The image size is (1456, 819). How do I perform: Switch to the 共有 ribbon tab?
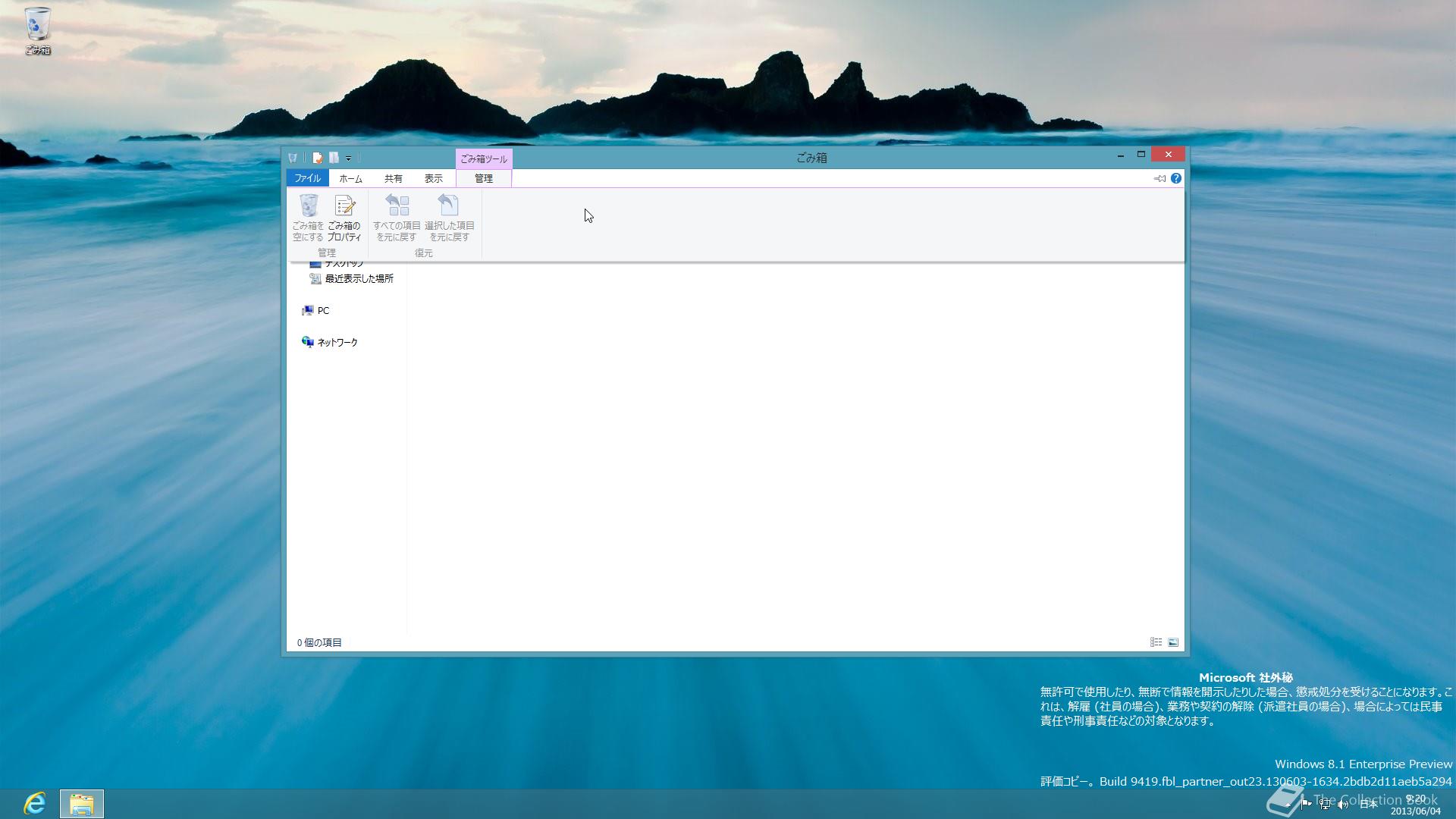(393, 178)
